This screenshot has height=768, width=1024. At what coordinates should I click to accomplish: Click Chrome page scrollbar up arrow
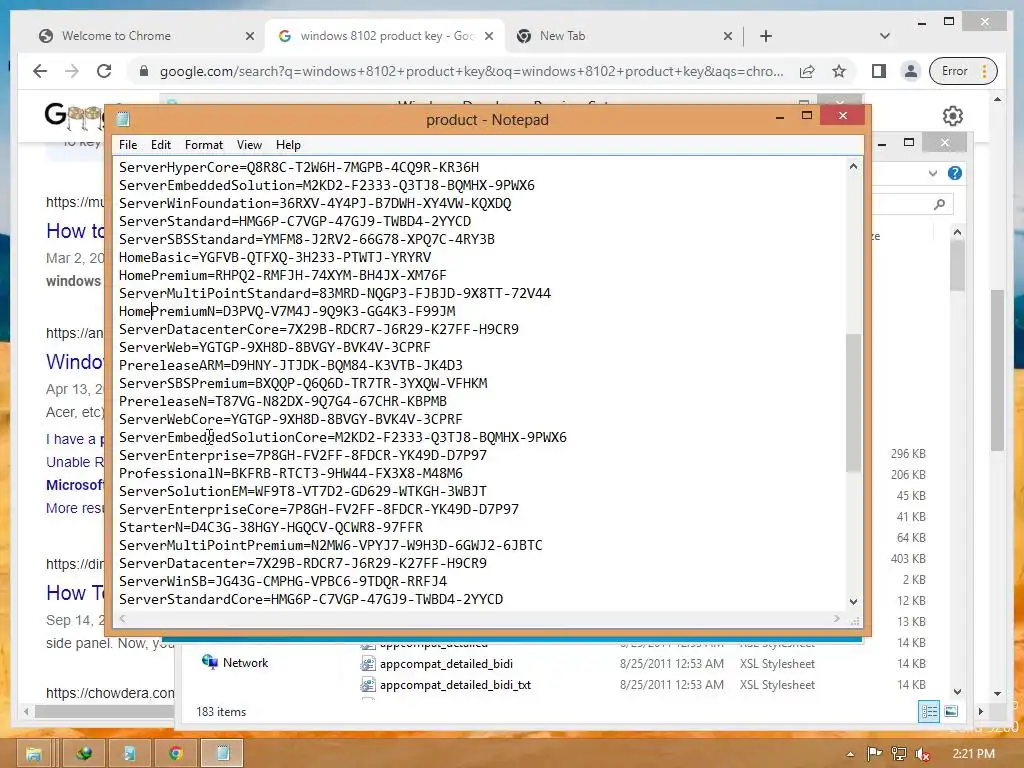tap(997, 100)
